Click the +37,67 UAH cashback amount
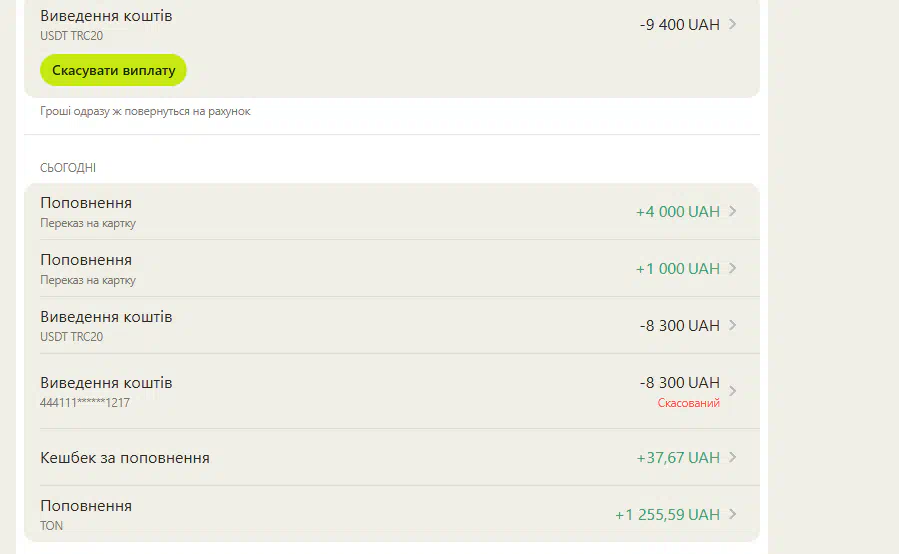Image resolution: width=899 pixels, height=554 pixels. pos(678,458)
